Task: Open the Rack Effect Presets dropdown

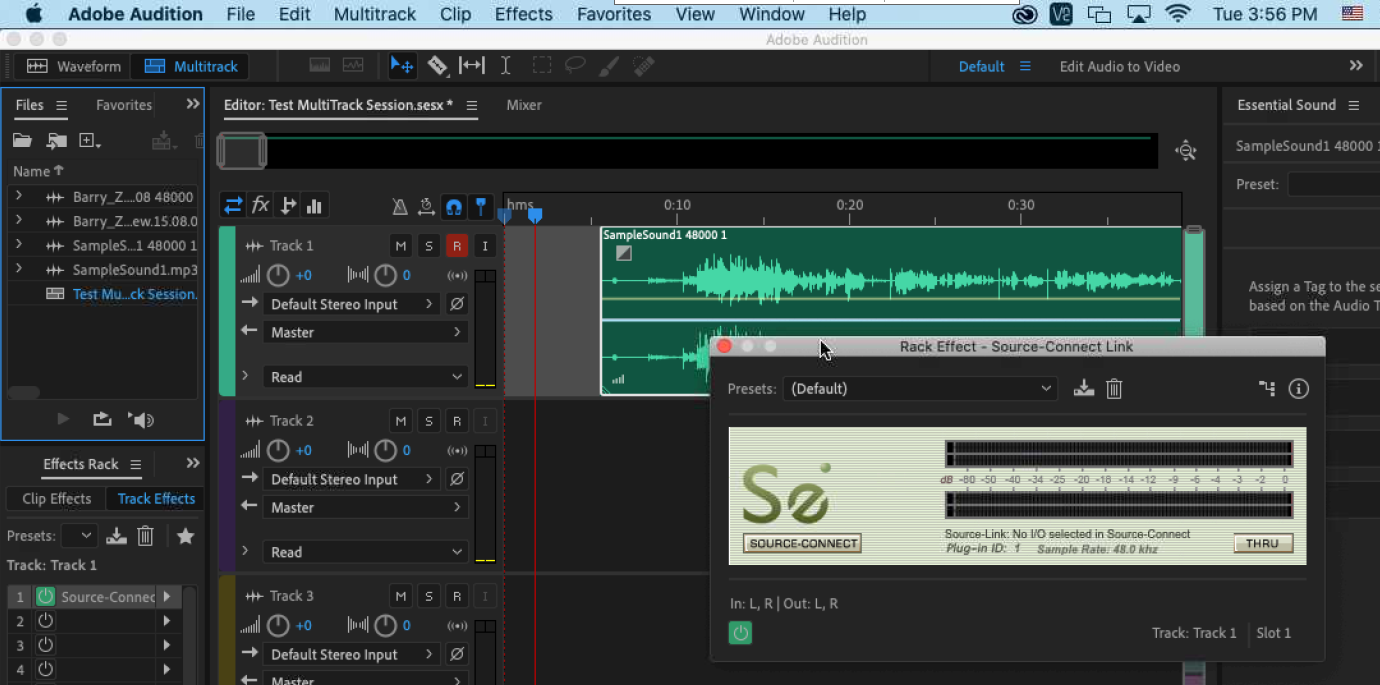Action: click(920, 389)
